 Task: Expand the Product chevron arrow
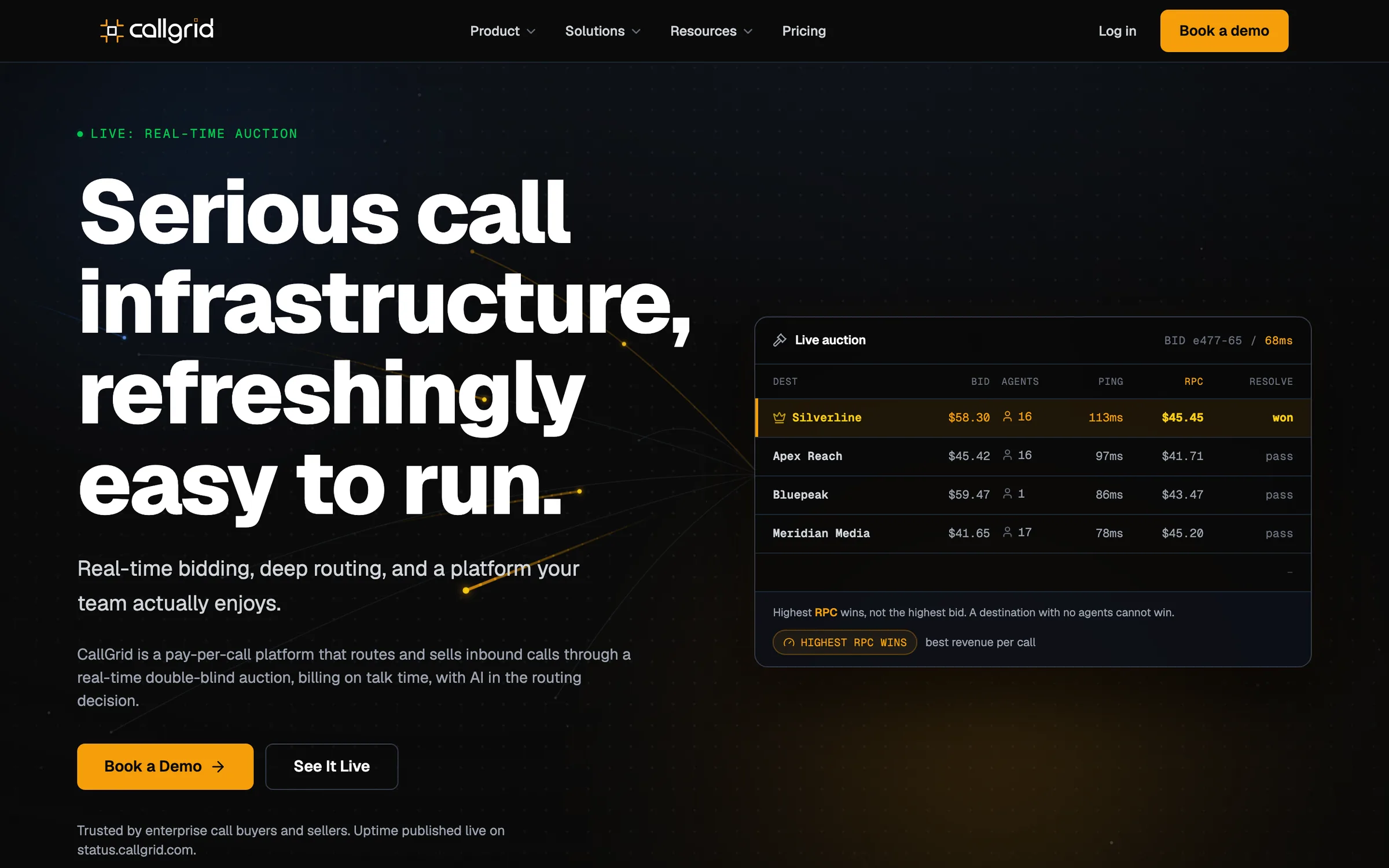pyautogui.click(x=531, y=31)
